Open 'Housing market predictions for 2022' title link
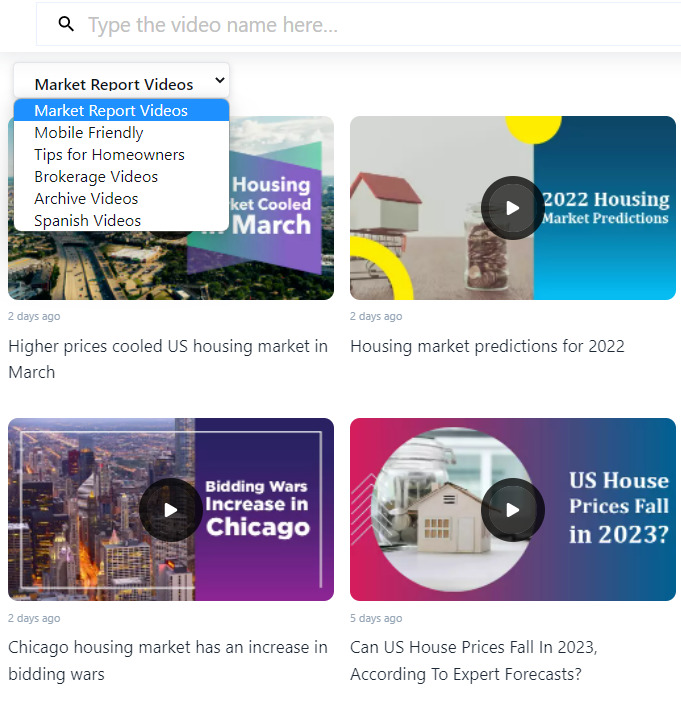 [x=487, y=346]
